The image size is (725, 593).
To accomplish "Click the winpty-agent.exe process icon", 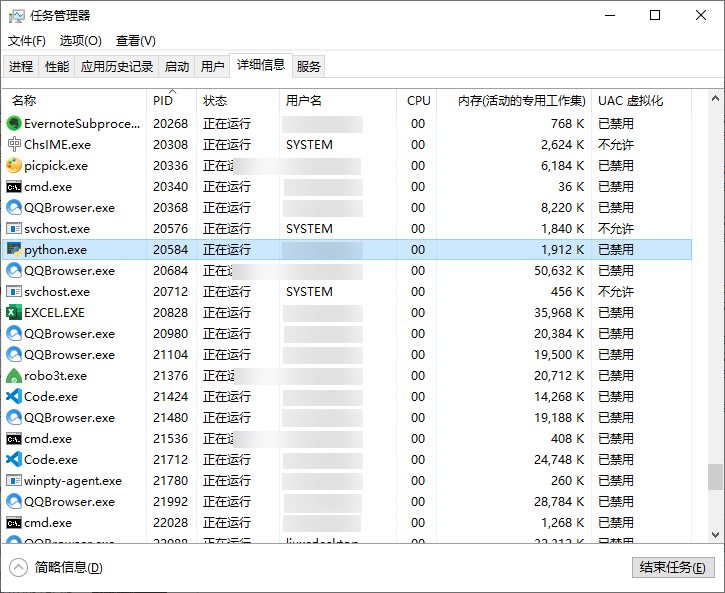I will coord(14,481).
